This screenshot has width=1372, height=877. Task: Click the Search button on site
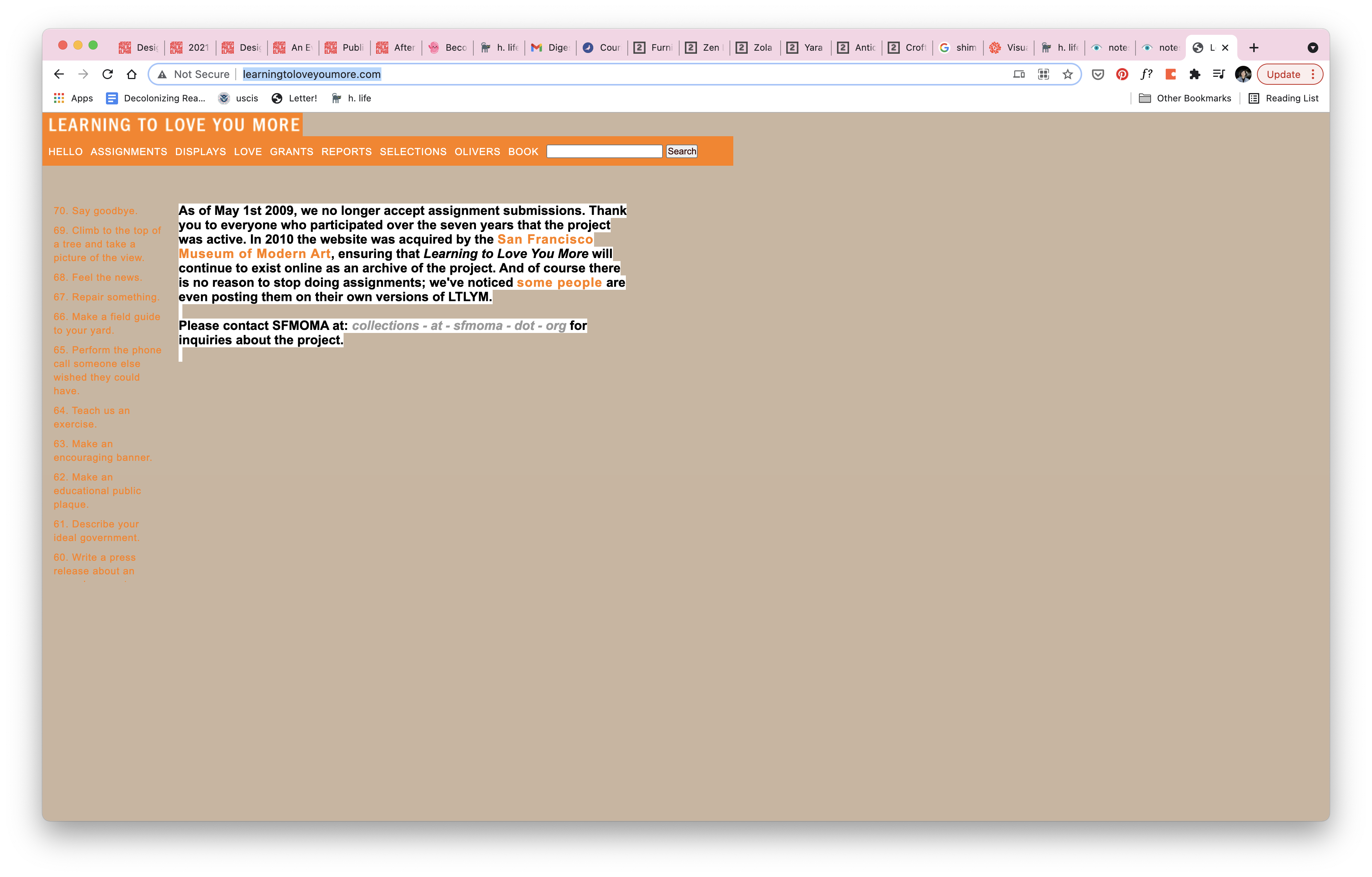click(681, 151)
